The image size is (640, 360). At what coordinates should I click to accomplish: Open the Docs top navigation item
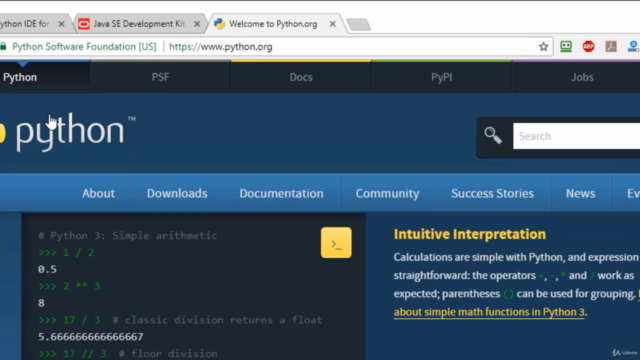(301, 77)
